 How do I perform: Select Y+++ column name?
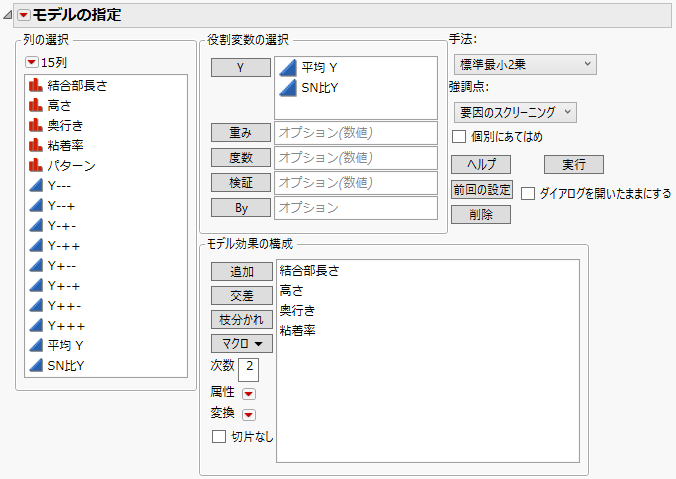pos(66,326)
